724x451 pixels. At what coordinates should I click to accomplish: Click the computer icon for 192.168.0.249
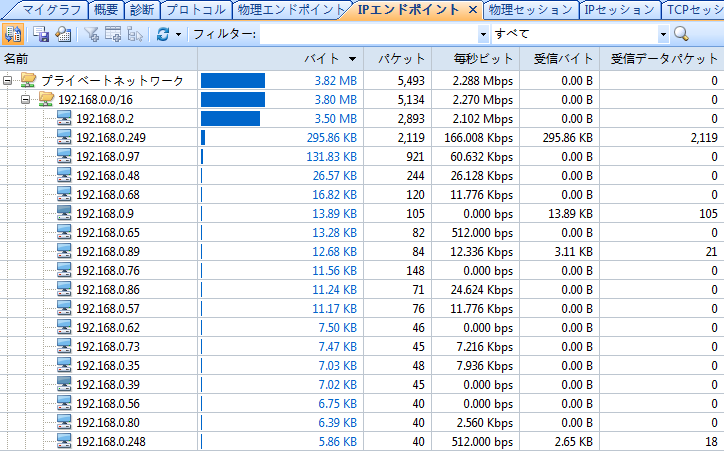(x=64, y=137)
